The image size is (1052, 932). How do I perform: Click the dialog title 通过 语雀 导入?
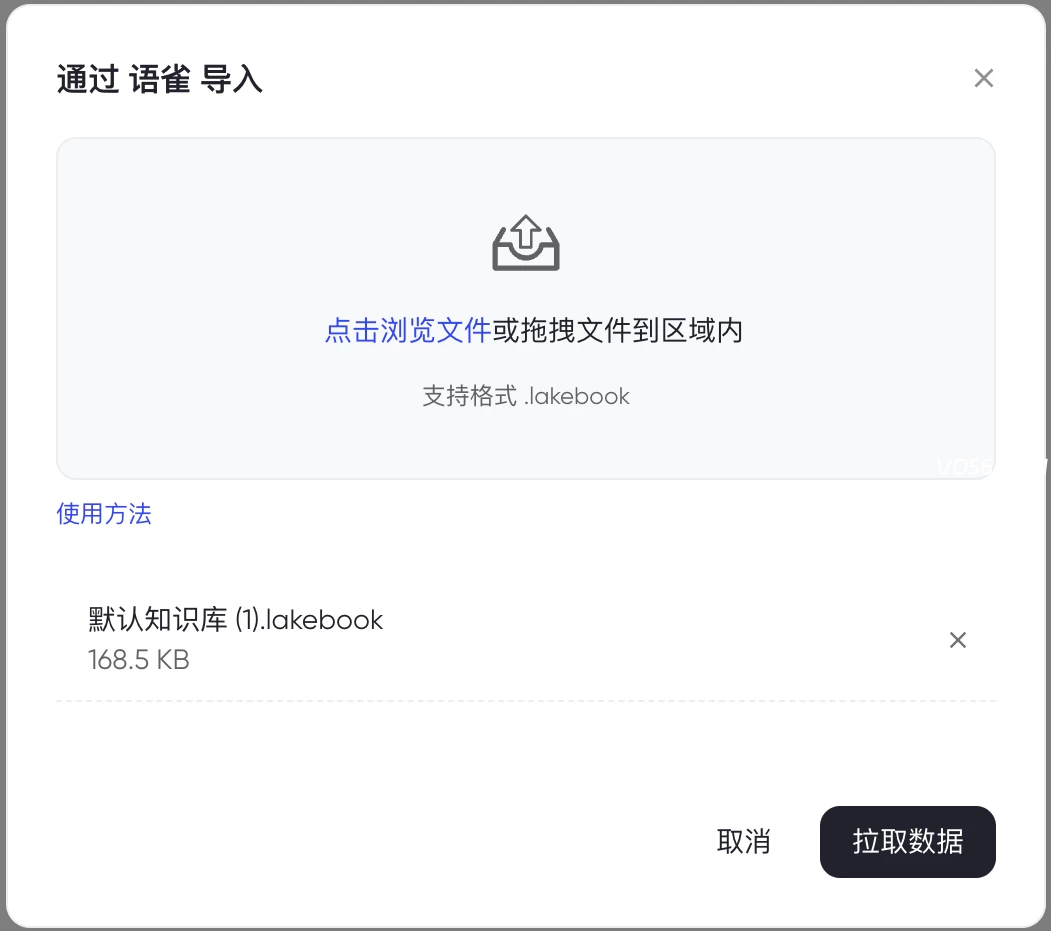(x=160, y=79)
